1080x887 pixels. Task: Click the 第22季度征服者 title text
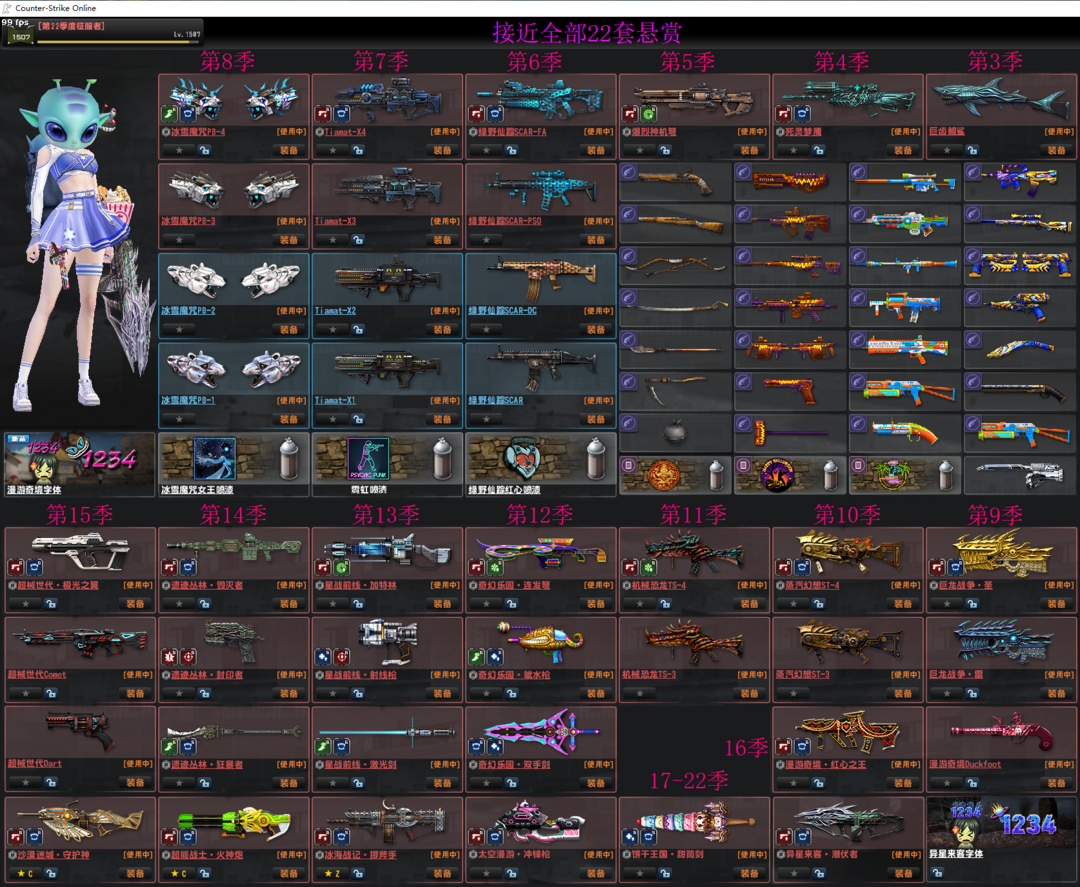pos(71,25)
